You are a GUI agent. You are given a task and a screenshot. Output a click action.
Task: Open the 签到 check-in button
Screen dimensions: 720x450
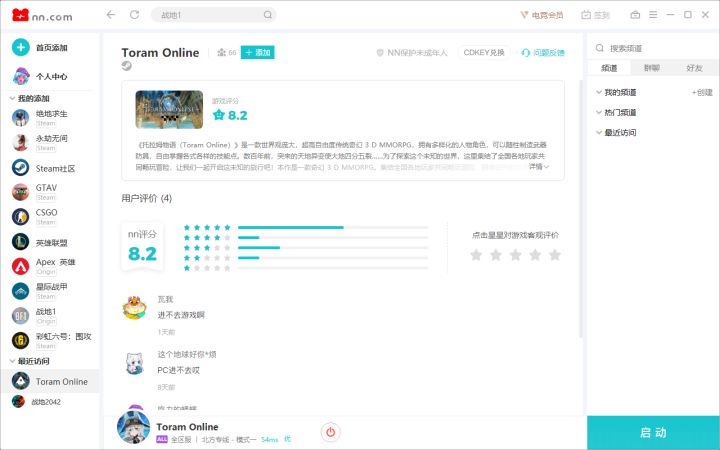click(595, 15)
